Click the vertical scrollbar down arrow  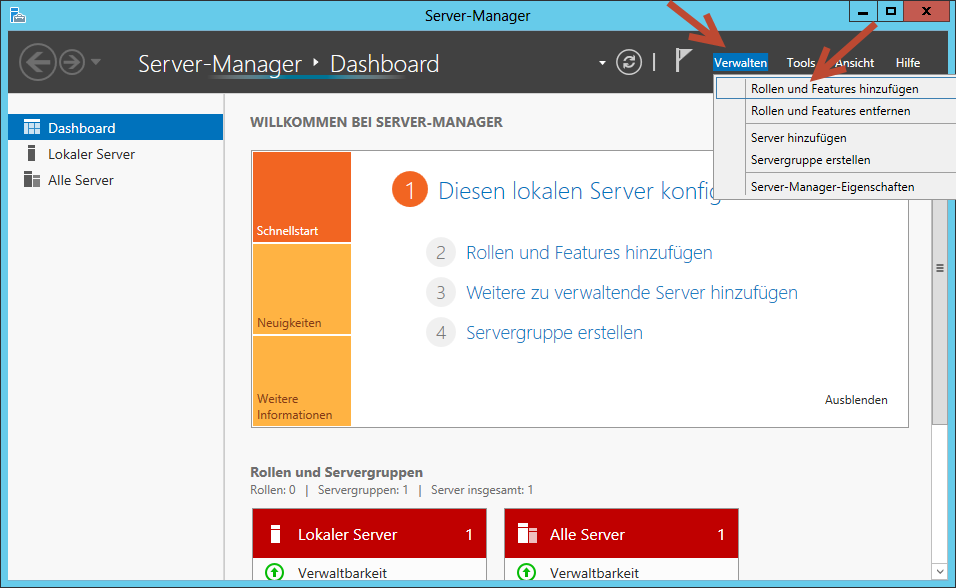coord(940,572)
